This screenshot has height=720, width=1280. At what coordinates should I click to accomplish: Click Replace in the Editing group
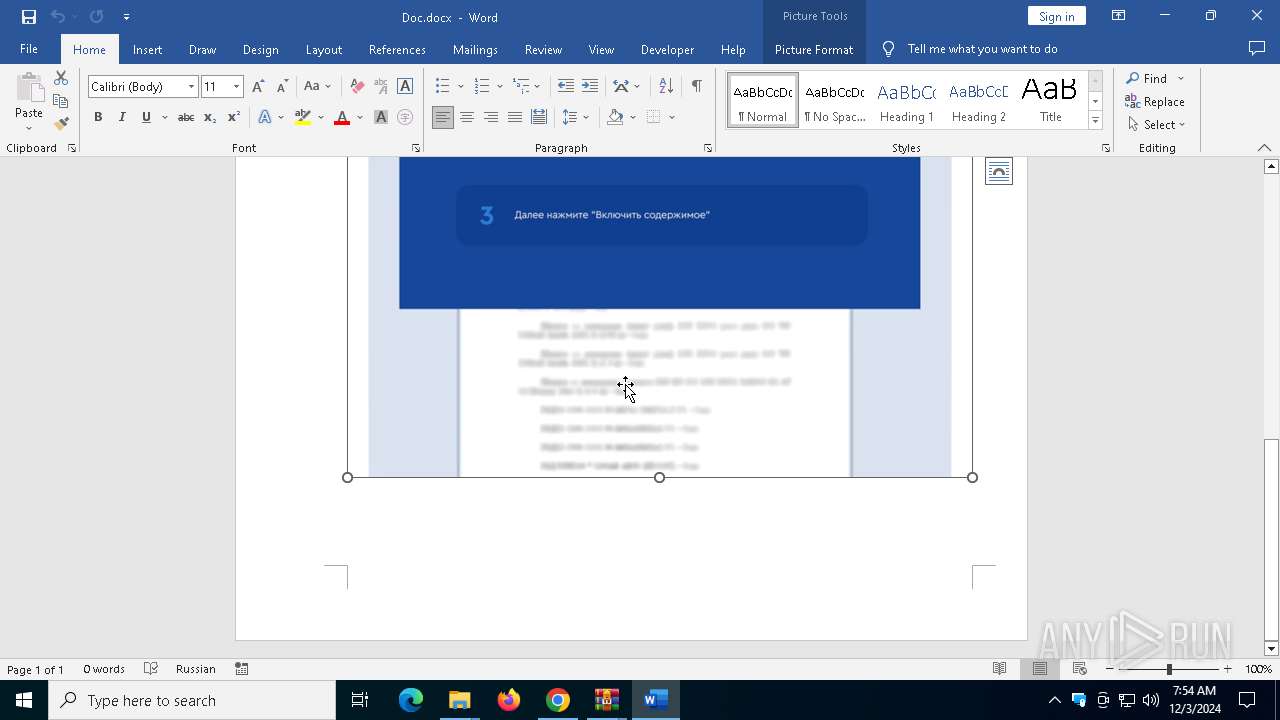[x=1155, y=101]
